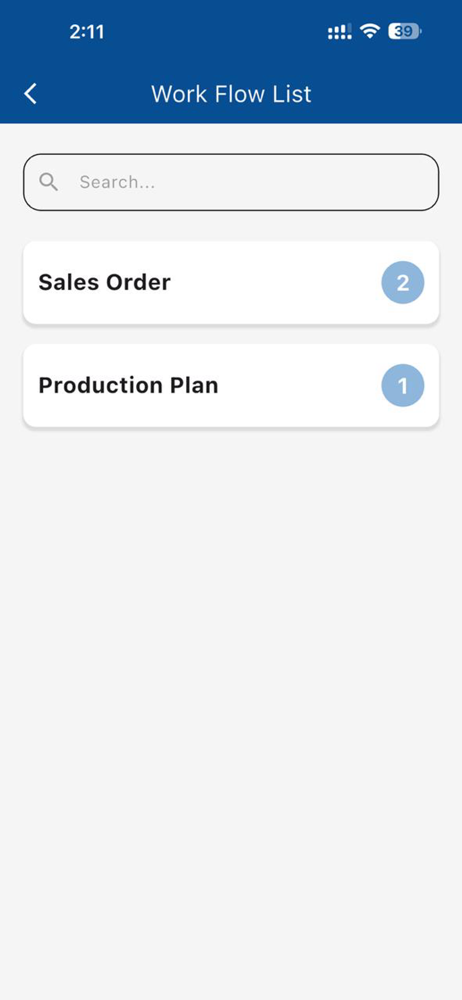Tap blank space inside Production Plan card

300,385
